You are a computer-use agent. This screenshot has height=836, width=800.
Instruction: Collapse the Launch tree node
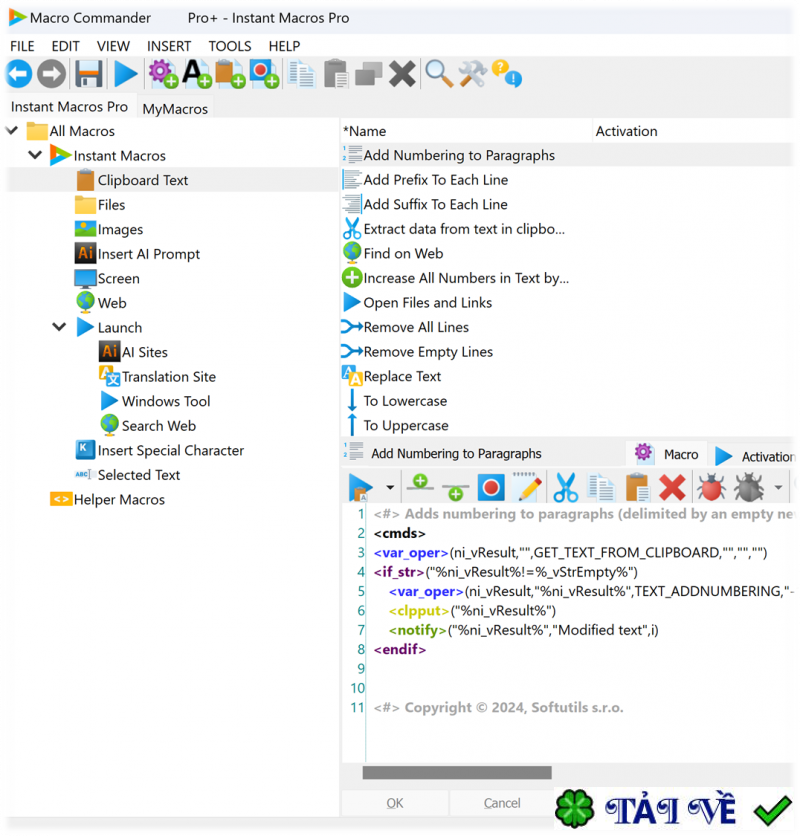pos(59,326)
